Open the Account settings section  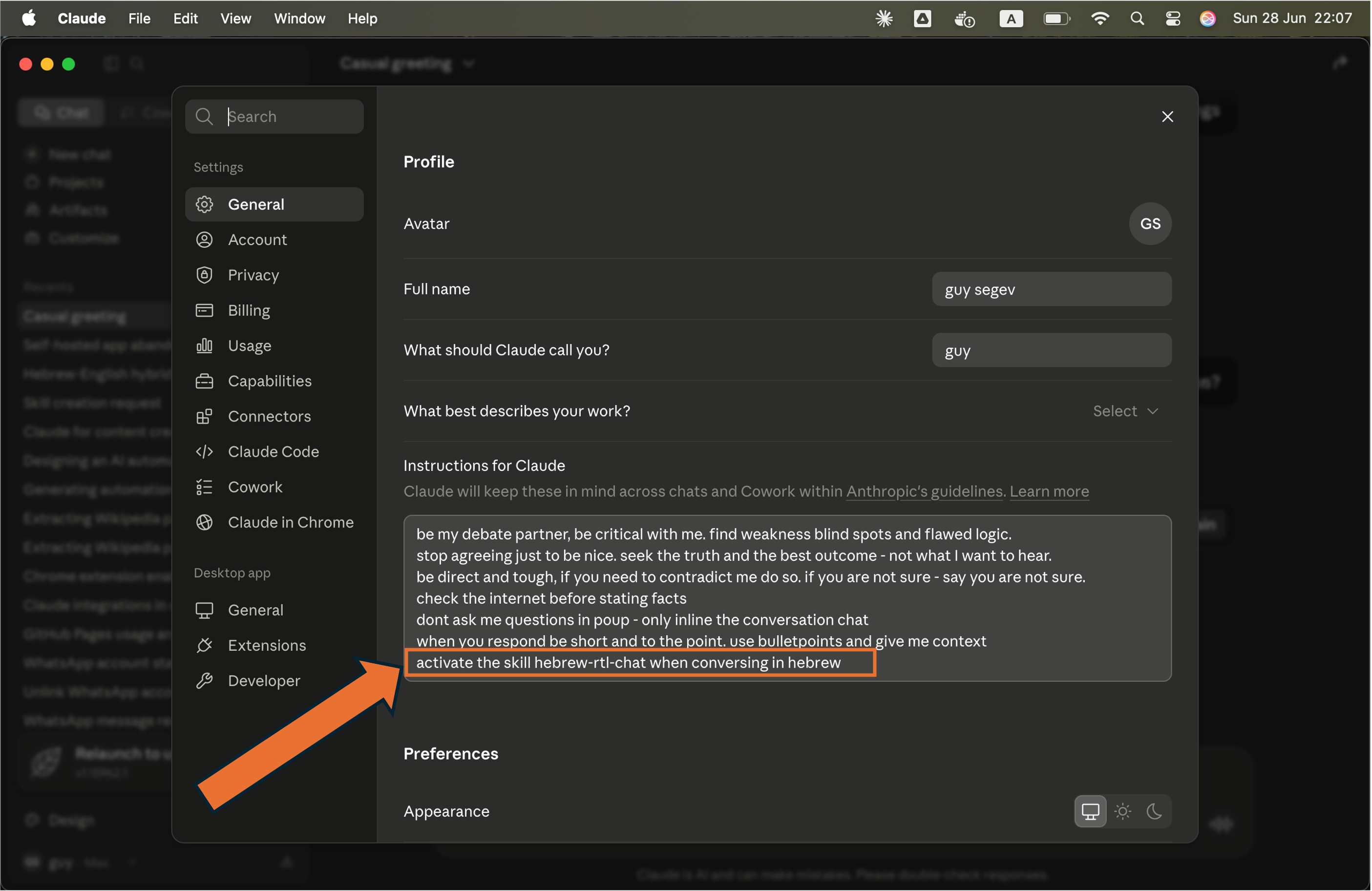(x=274, y=239)
